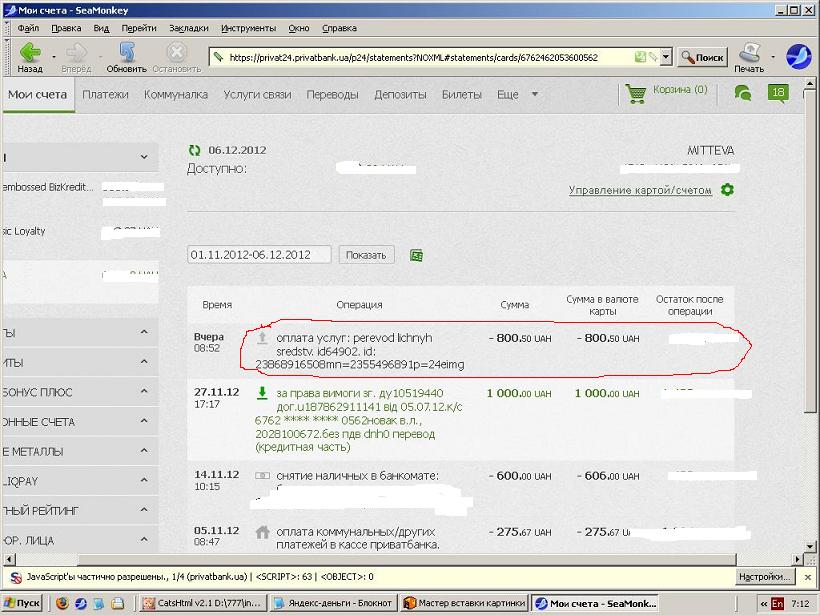Open the Закладки menu

pyautogui.click(x=189, y=29)
